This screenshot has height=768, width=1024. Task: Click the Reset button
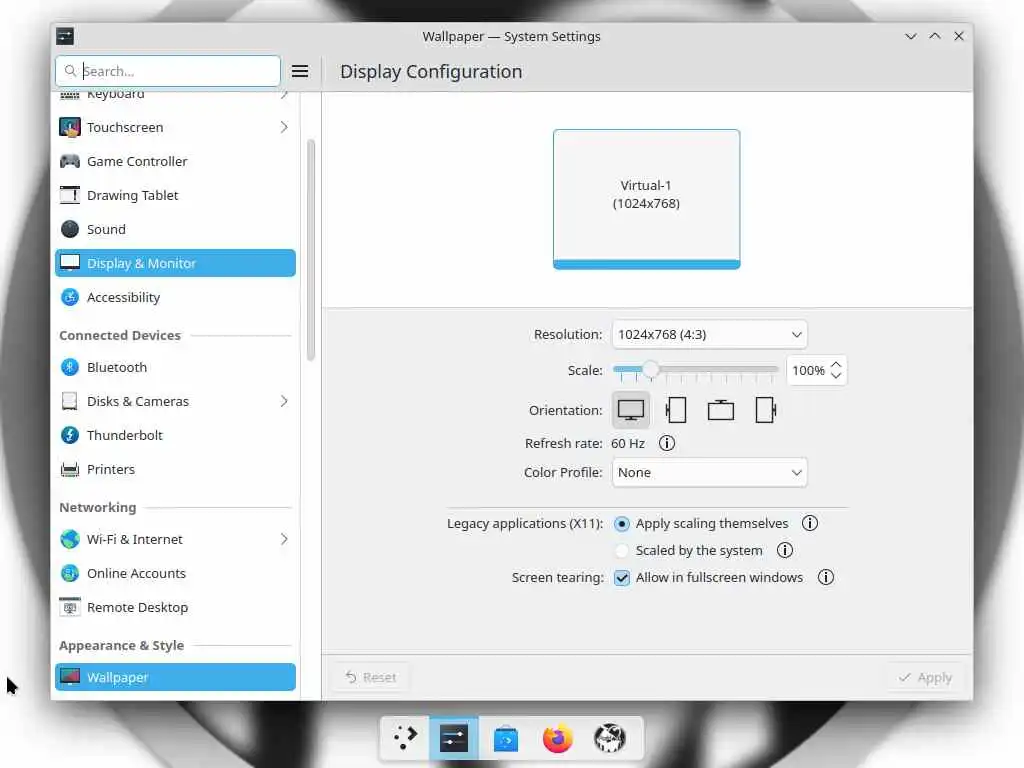[x=370, y=677]
